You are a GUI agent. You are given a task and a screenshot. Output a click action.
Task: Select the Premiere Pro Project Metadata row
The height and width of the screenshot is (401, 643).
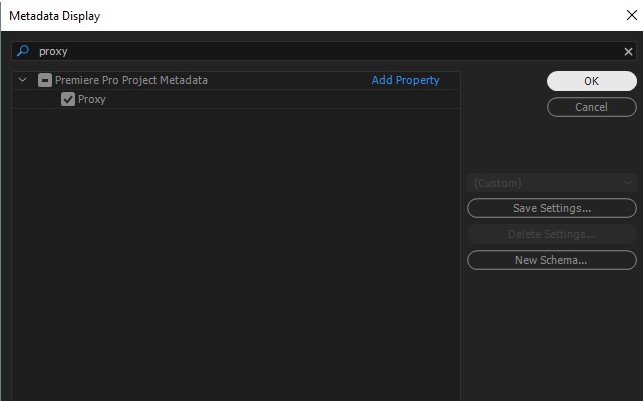coord(132,80)
